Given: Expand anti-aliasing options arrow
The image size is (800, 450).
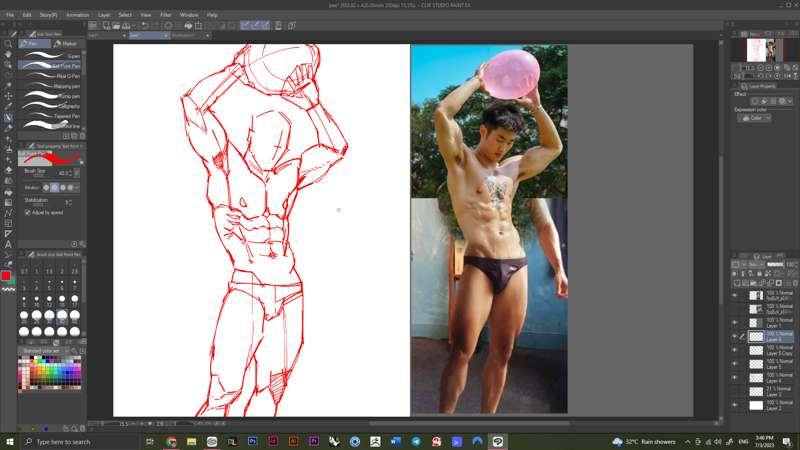Looking at the screenshot, I should [x=77, y=188].
